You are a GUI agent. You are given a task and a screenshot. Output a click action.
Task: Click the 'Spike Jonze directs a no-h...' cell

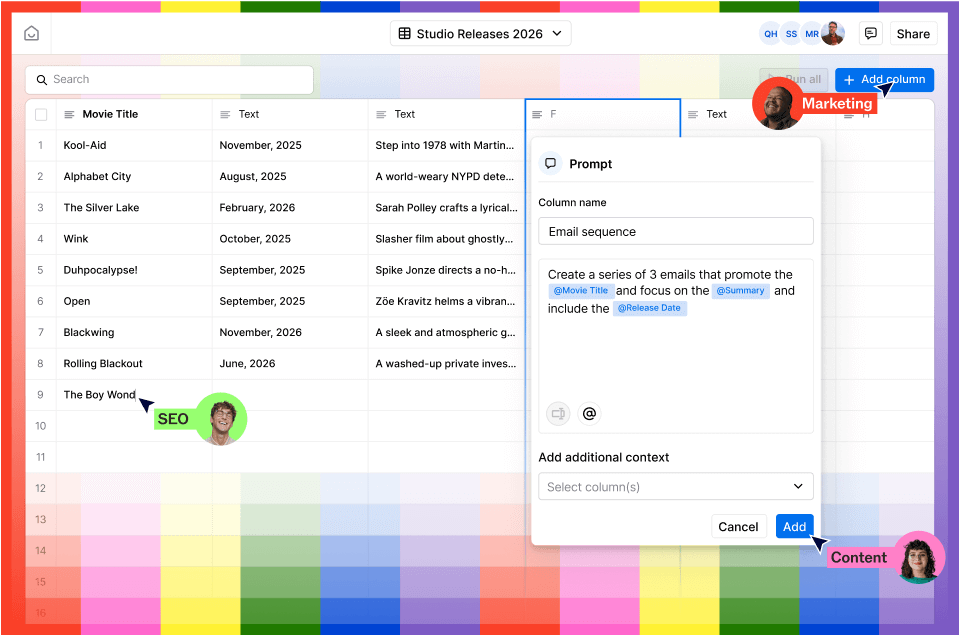[446, 270]
